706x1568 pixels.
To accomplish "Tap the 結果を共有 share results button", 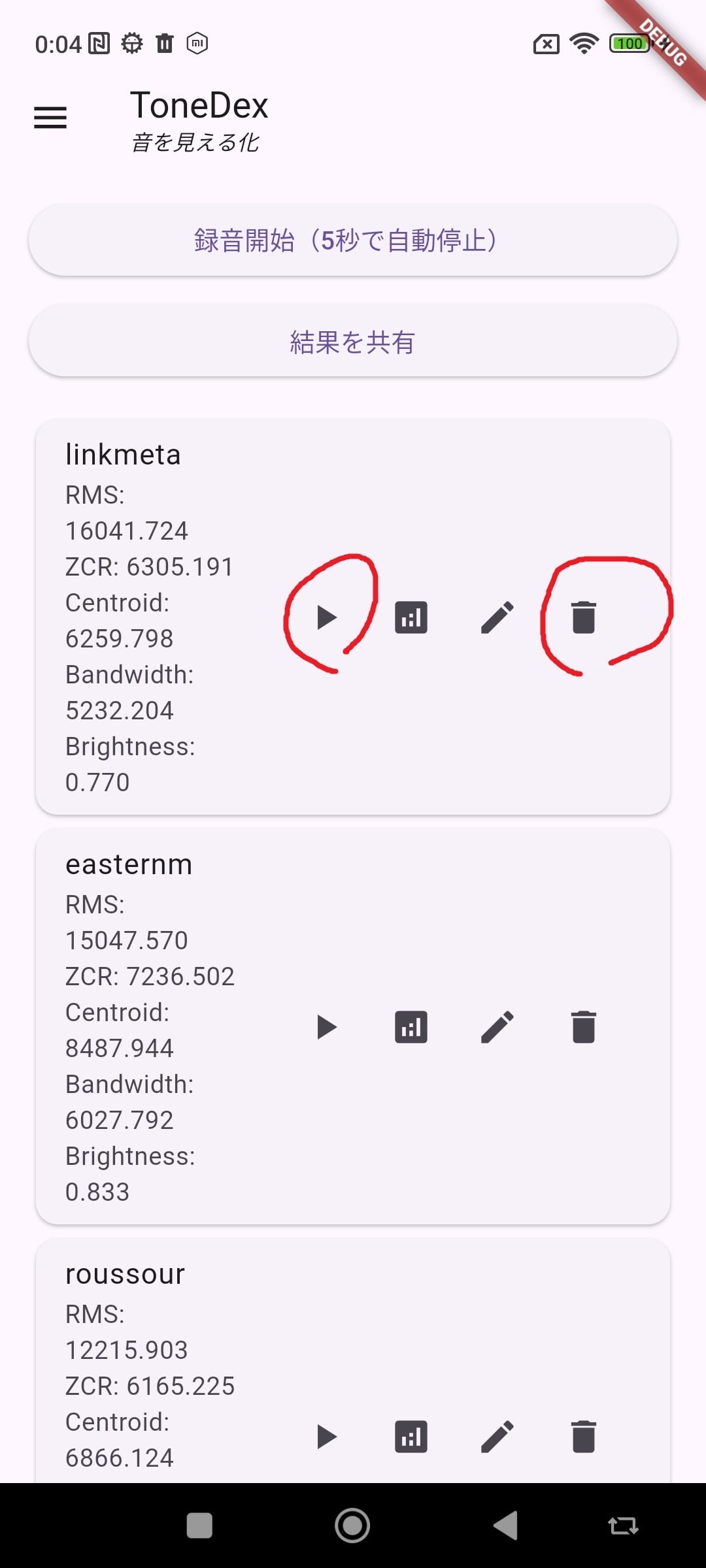I will [x=352, y=341].
